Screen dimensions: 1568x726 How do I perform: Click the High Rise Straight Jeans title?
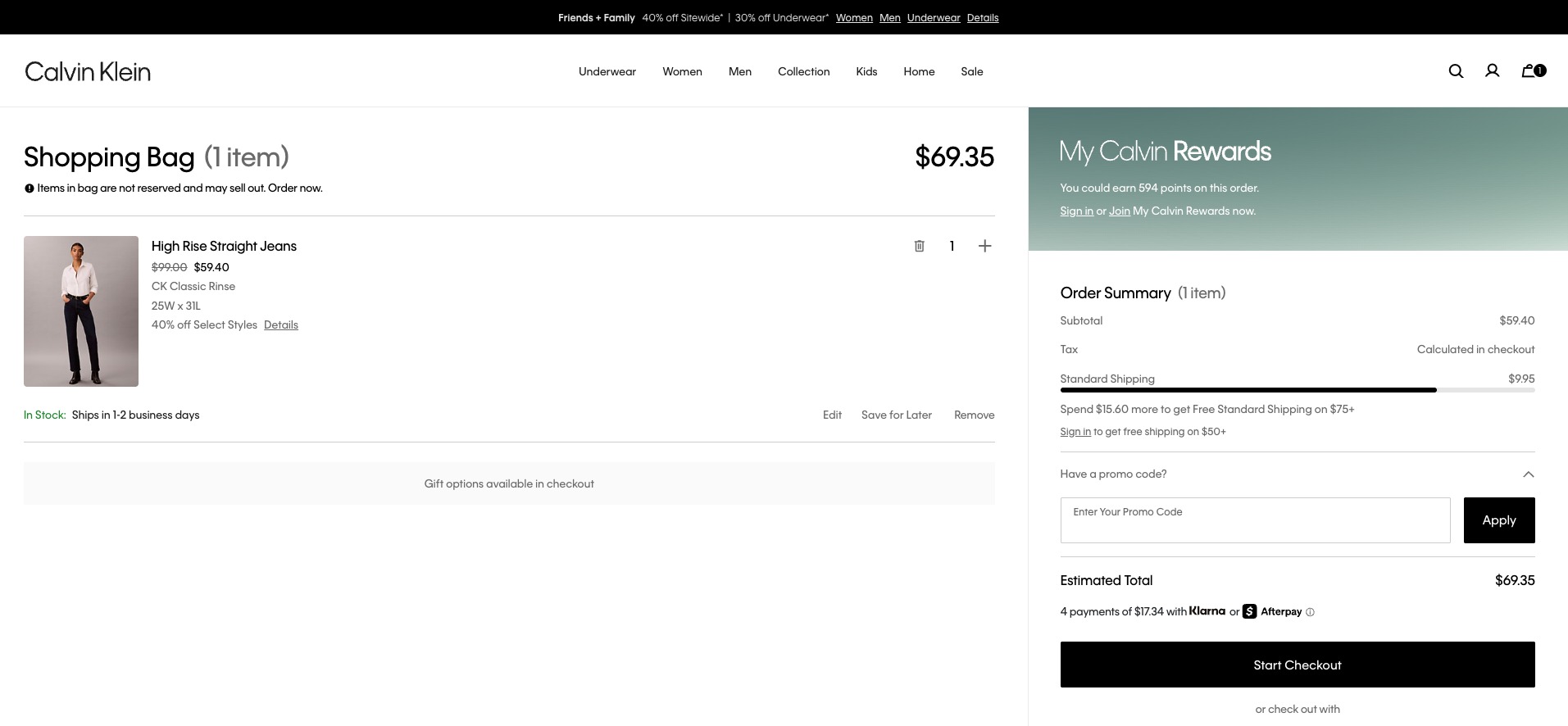[x=224, y=246]
